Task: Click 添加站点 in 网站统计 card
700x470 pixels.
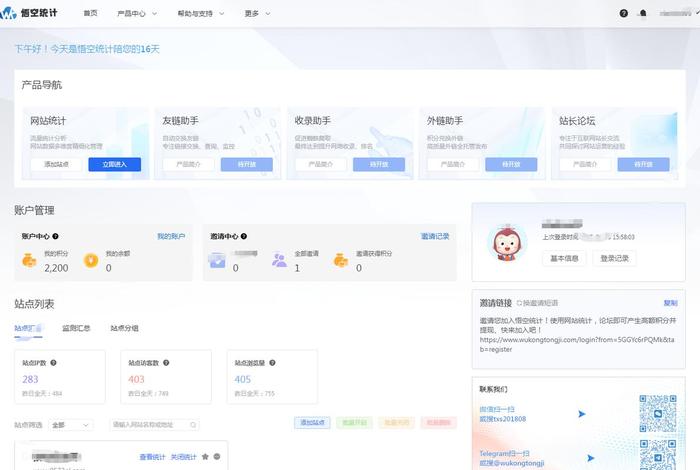Action: 56,164
